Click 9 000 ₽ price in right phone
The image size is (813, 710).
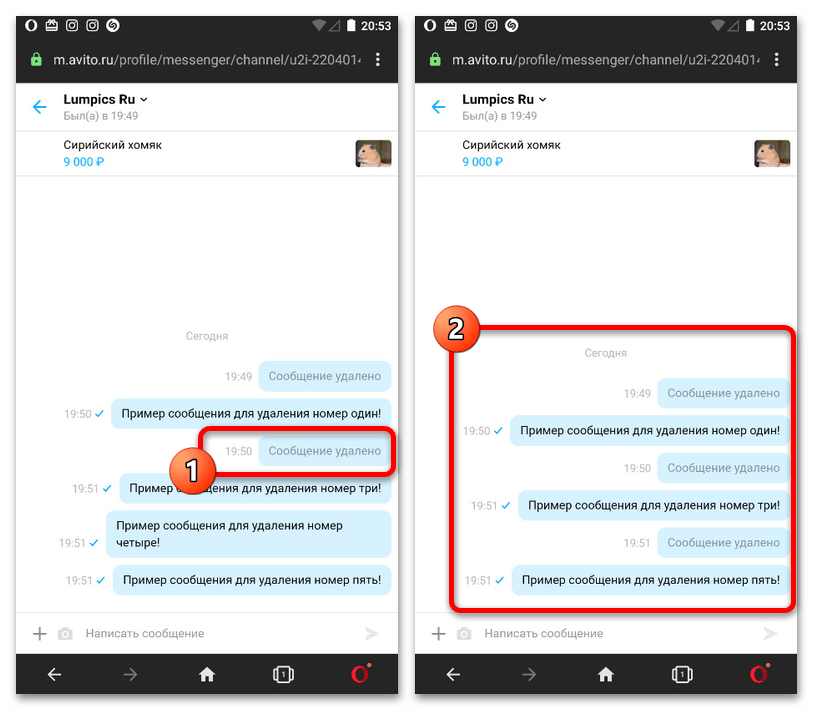[x=482, y=162]
